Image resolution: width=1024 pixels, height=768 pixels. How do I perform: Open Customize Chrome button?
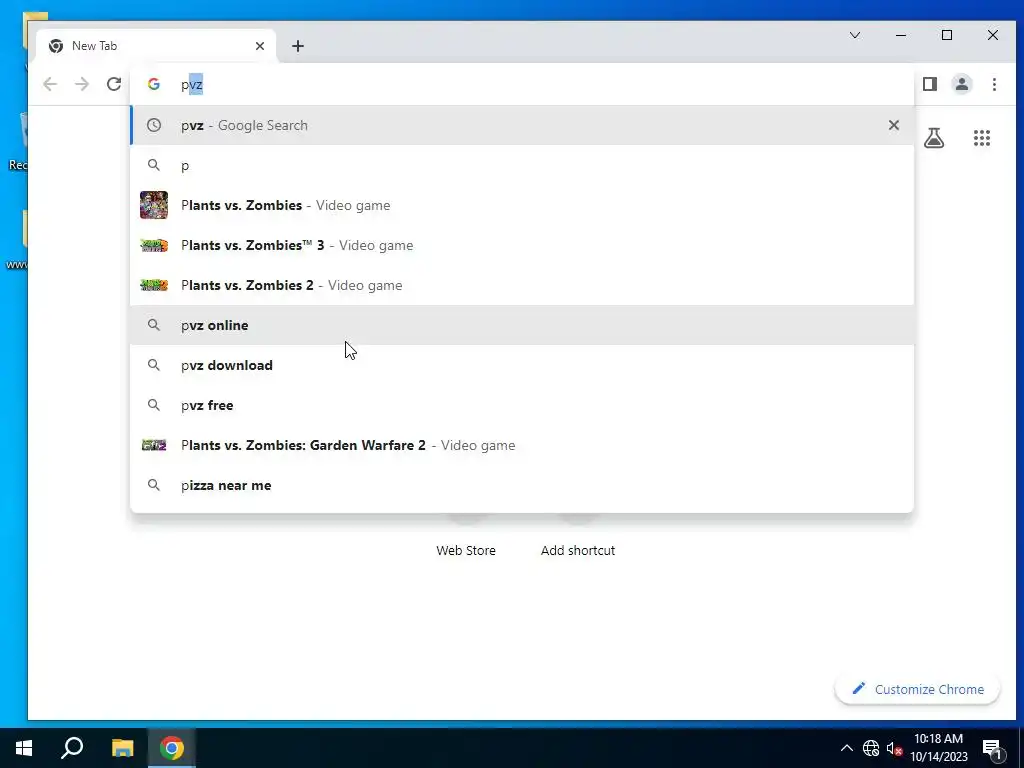point(918,689)
